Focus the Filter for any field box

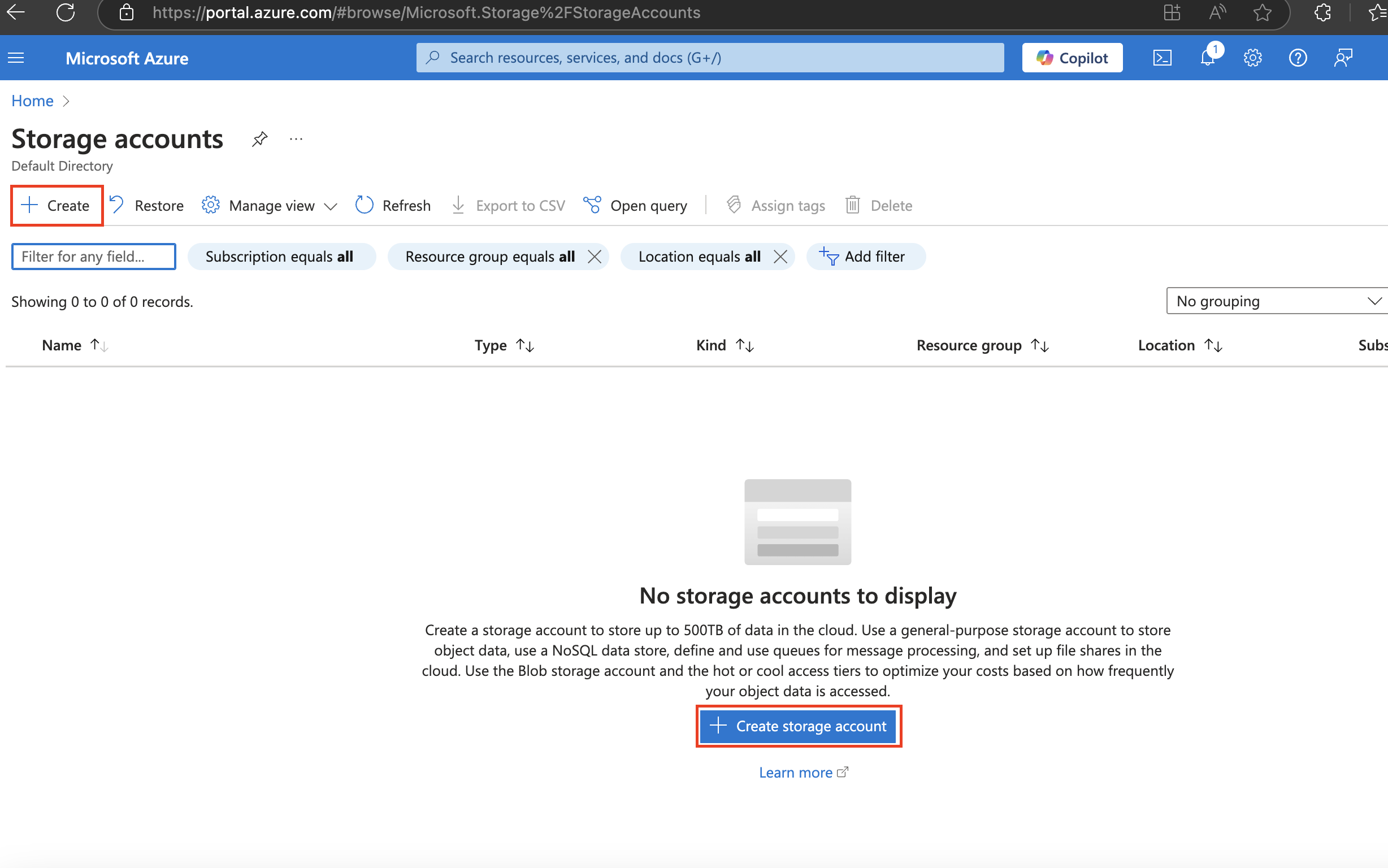[x=94, y=256]
